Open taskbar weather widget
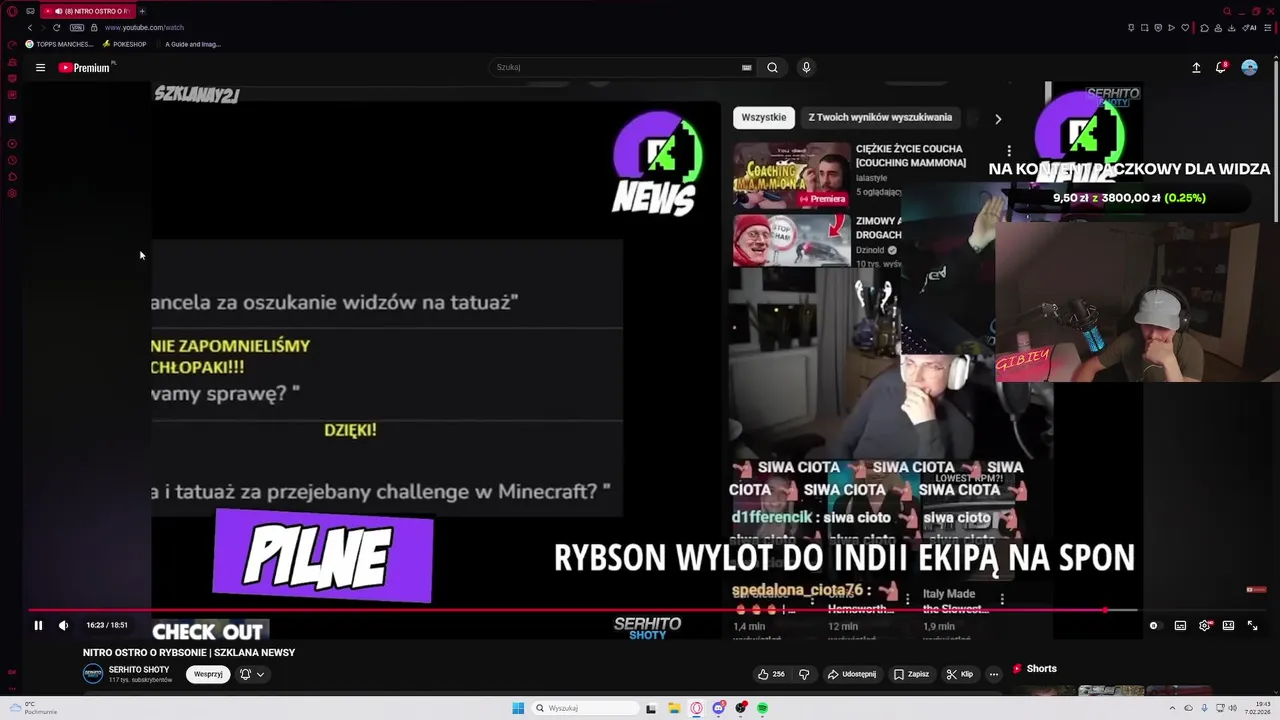1280x720 pixels. point(33,708)
